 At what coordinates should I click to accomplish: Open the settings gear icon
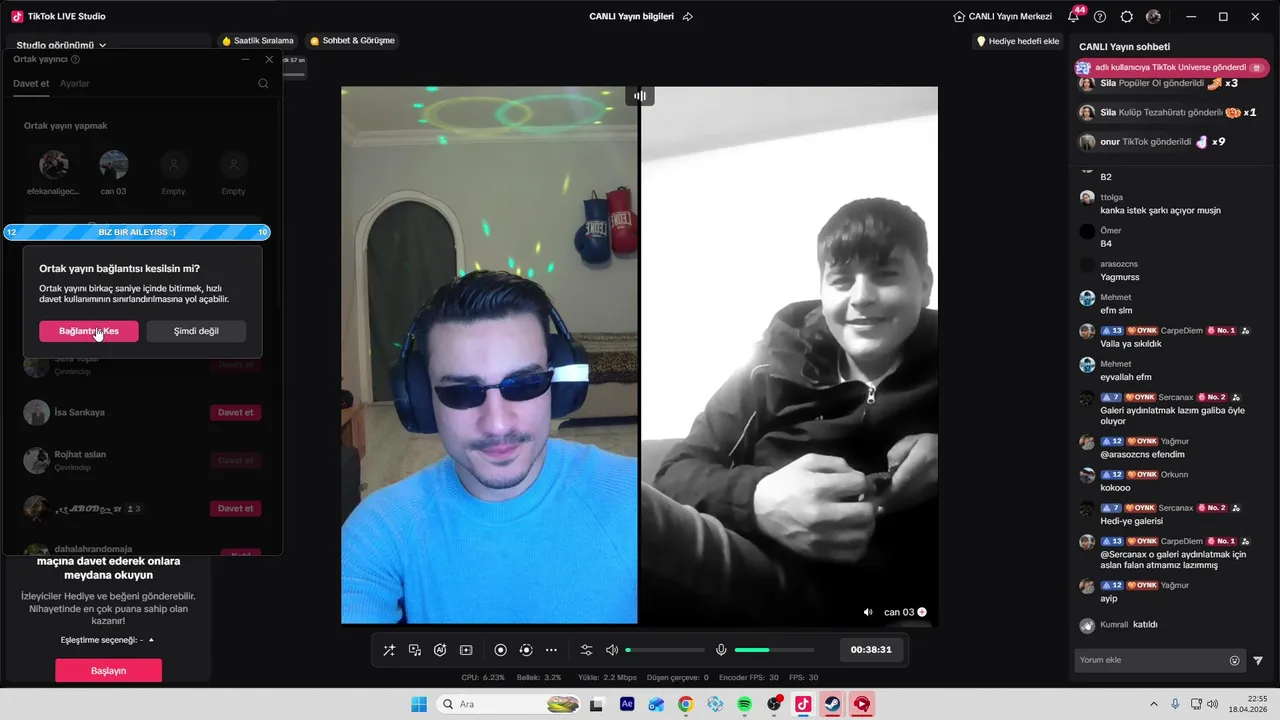pyautogui.click(x=1127, y=17)
